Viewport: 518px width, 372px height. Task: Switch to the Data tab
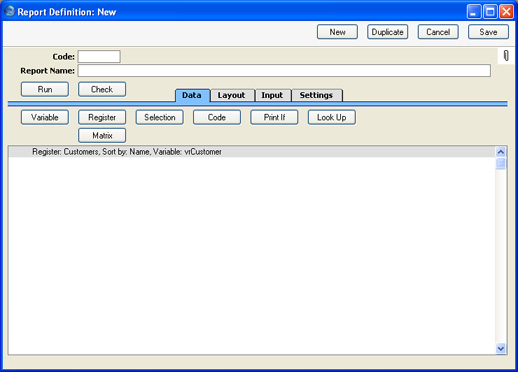[x=192, y=95]
